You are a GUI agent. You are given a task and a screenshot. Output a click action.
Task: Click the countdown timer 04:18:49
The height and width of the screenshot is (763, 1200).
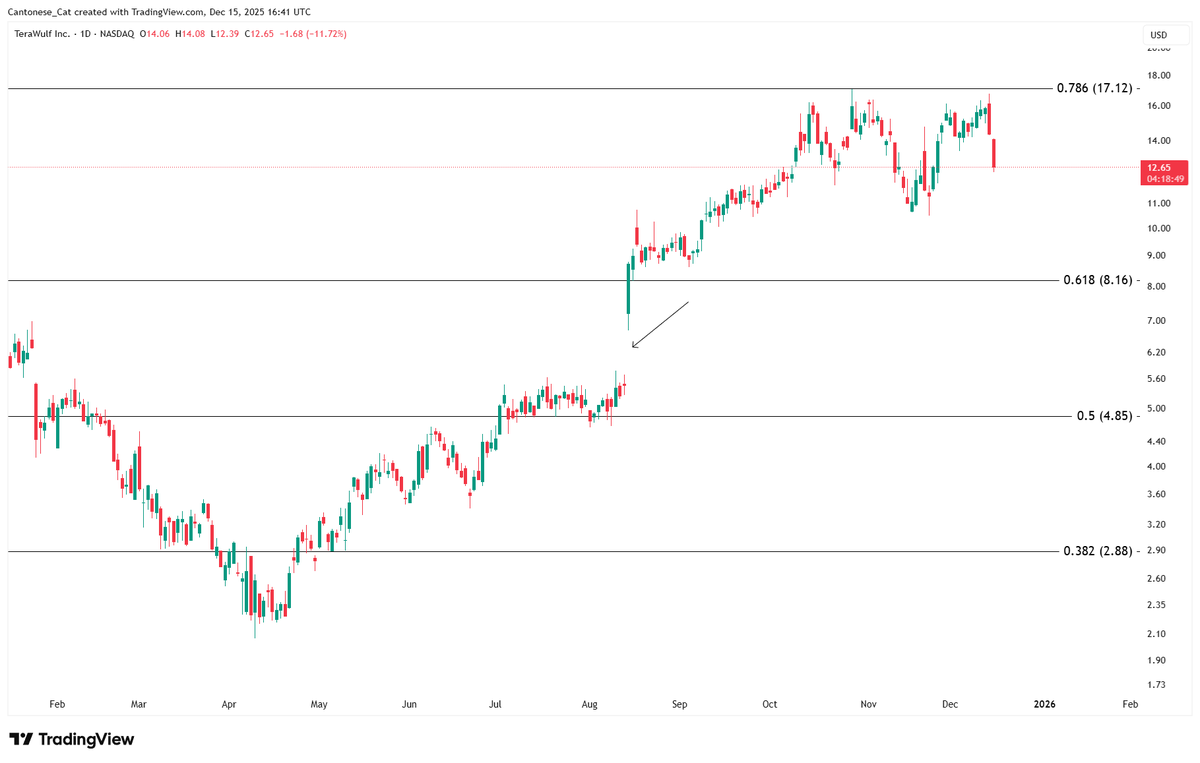(1165, 179)
